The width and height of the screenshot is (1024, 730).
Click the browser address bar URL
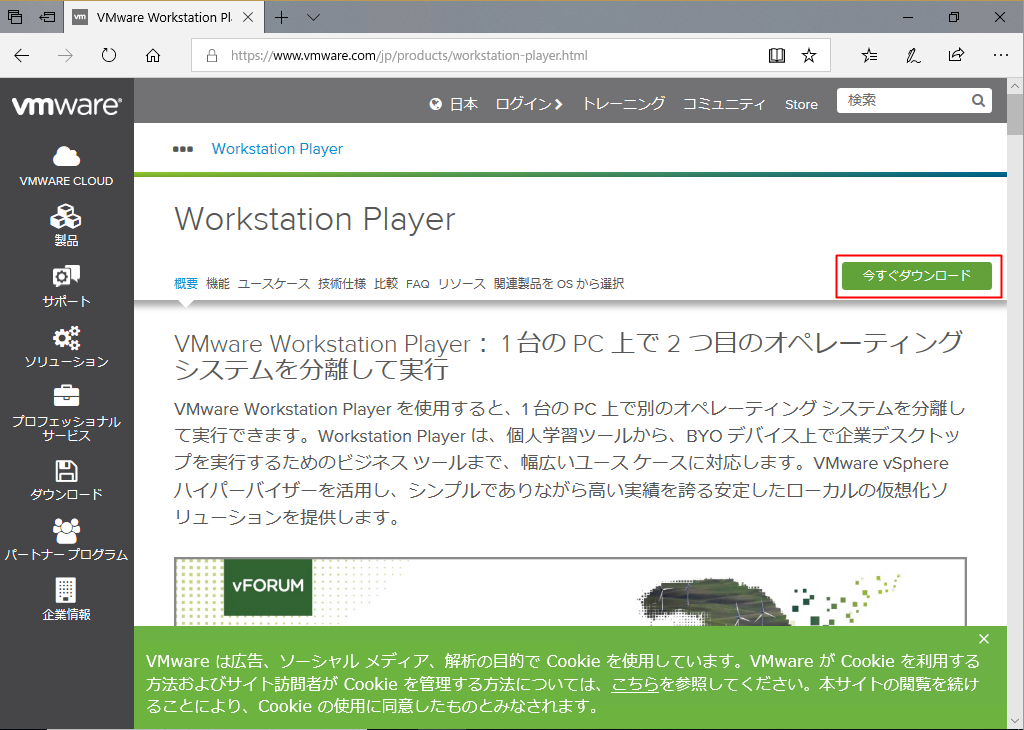point(409,56)
